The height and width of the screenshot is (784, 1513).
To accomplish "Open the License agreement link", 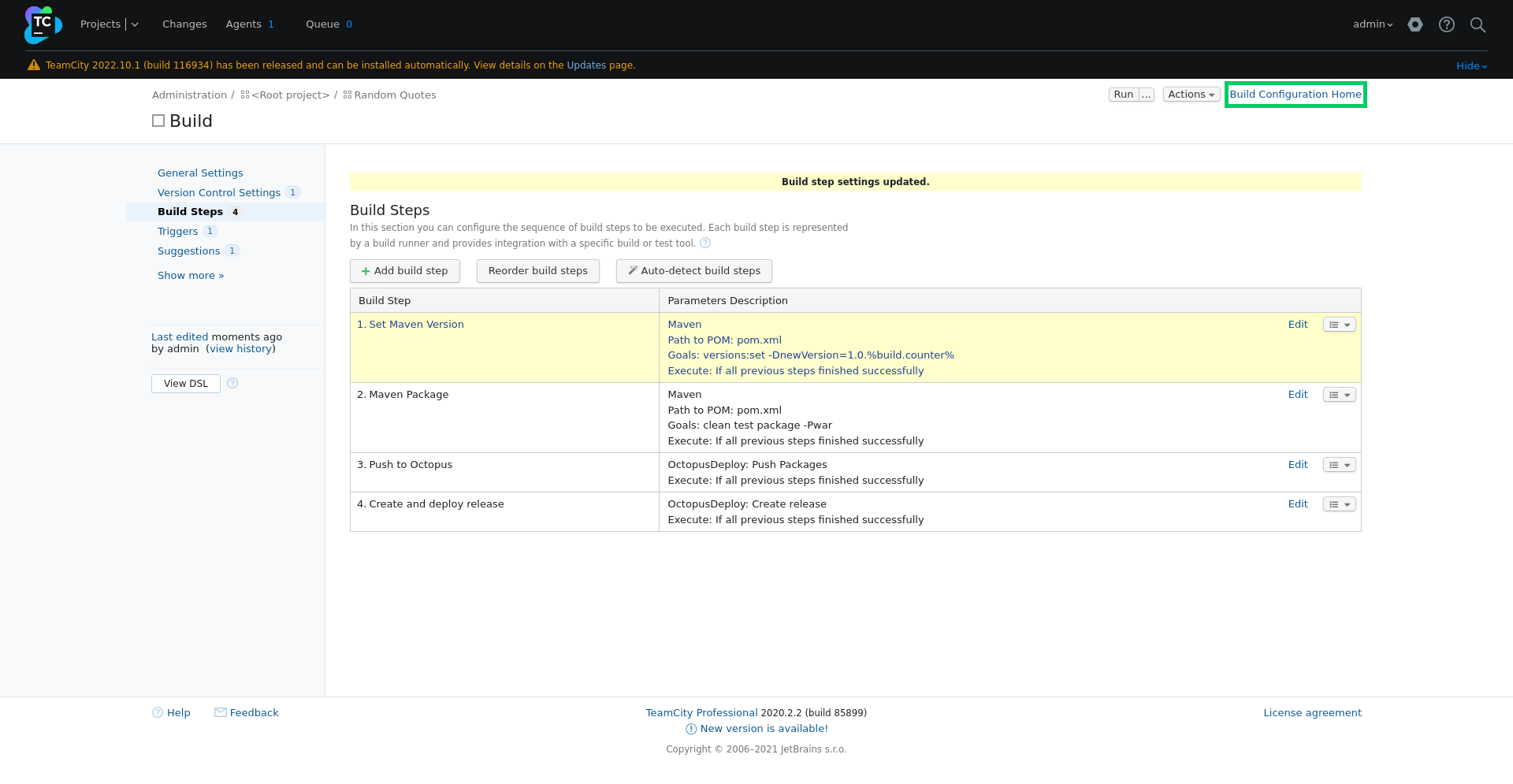I will (1312, 713).
